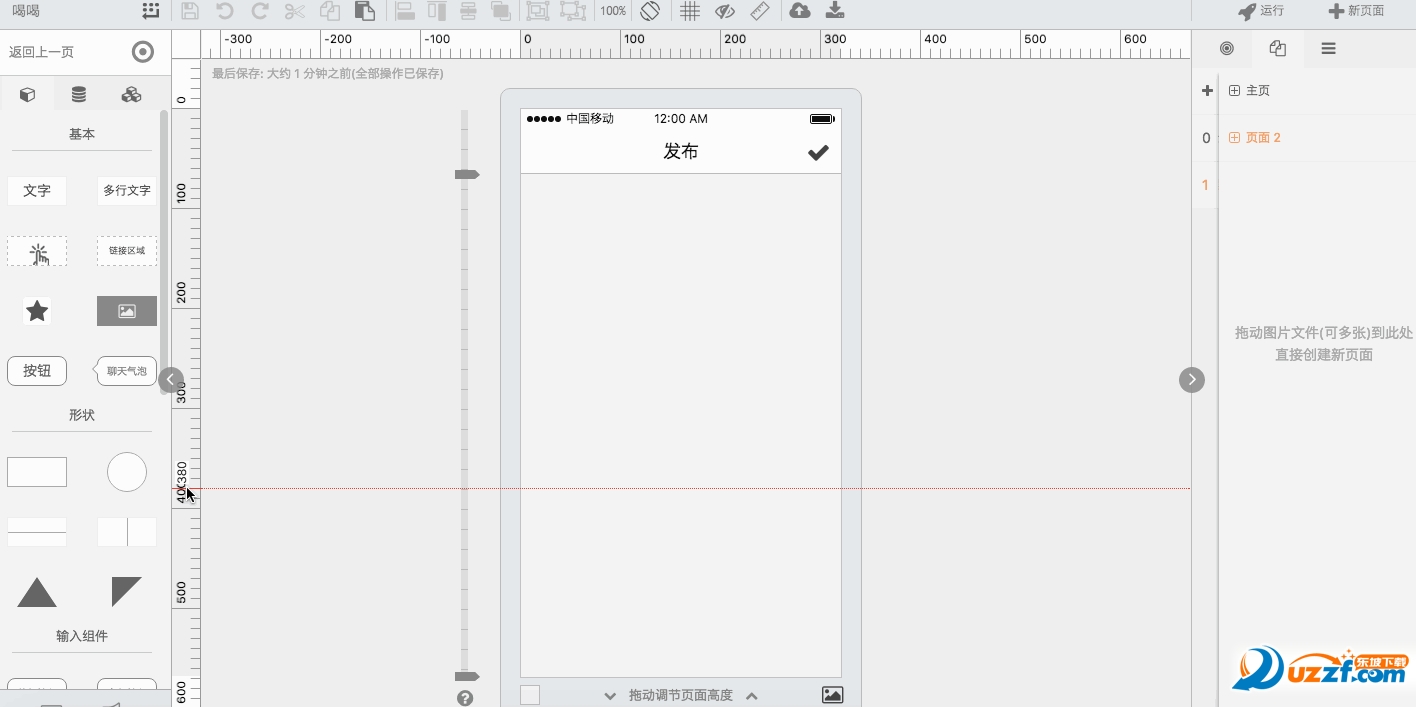Run the prototype with 运行
1416x707 pixels.
click(x=1260, y=11)
